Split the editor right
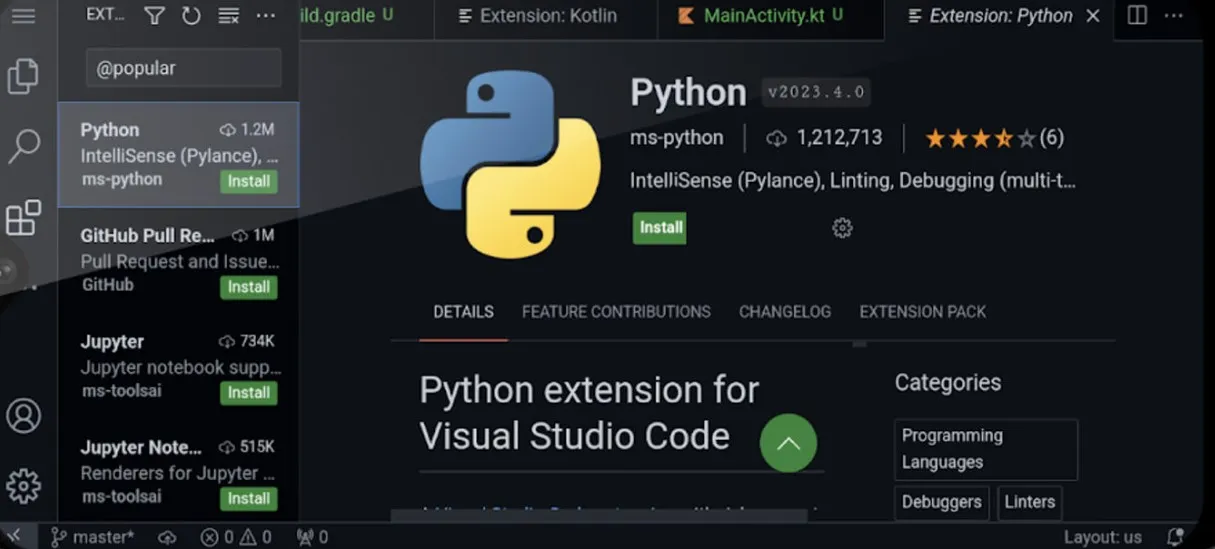Viewport: 1215px width, 549px height. (x=1138, y=15)
